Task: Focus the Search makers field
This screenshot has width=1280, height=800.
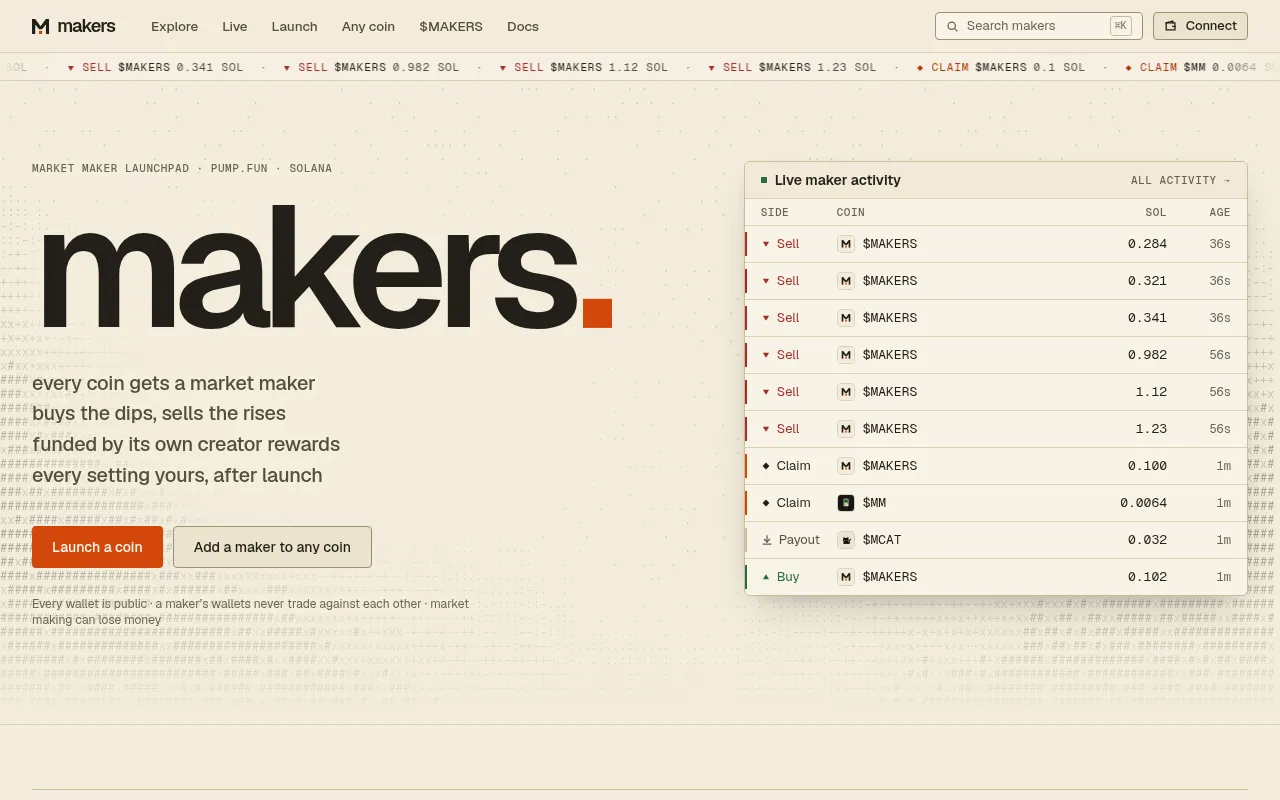Action: [1038, 26]
